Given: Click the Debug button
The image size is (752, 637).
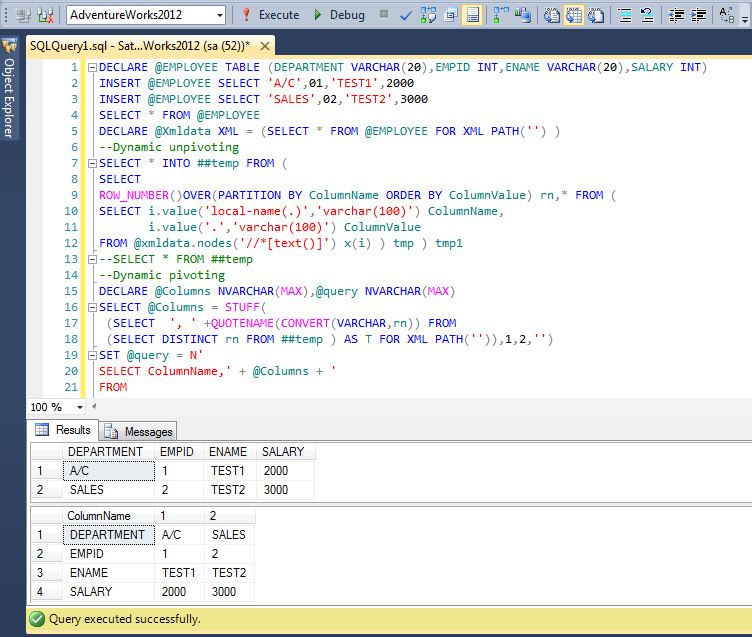Looking at the screenshot, I should (338, 15).
